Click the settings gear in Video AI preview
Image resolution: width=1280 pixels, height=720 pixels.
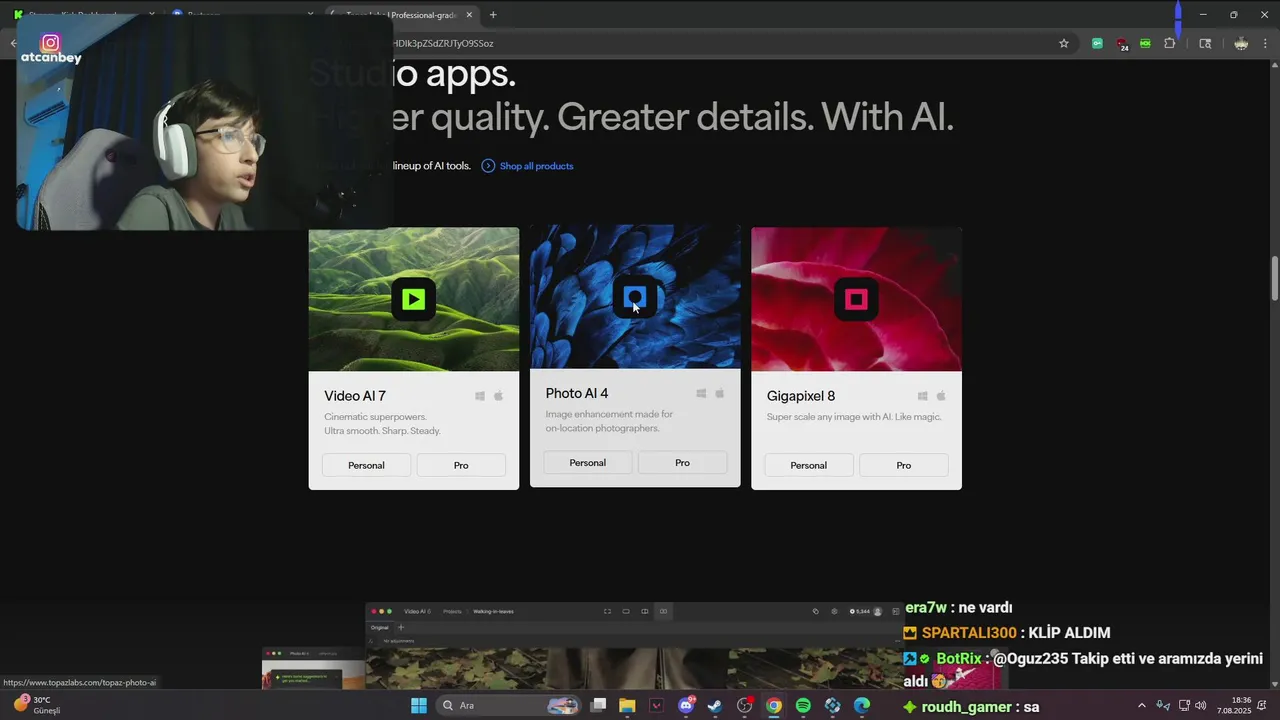coord(834,611)
